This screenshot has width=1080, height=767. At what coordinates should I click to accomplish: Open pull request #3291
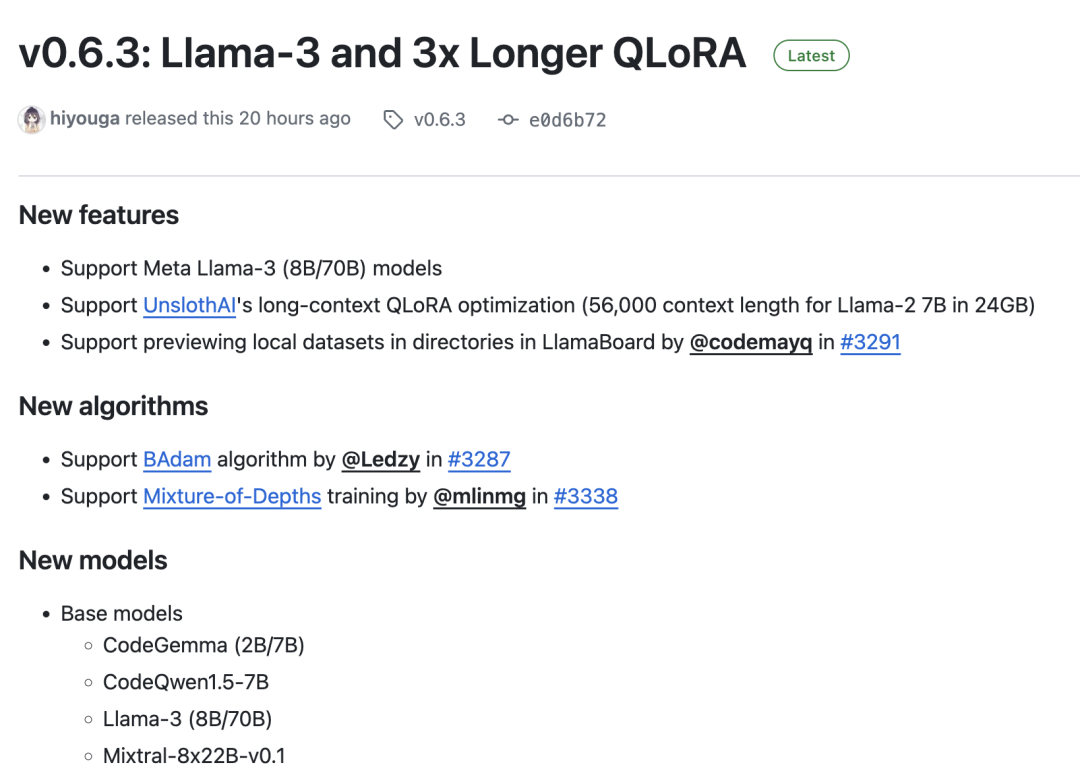[870, 342]
